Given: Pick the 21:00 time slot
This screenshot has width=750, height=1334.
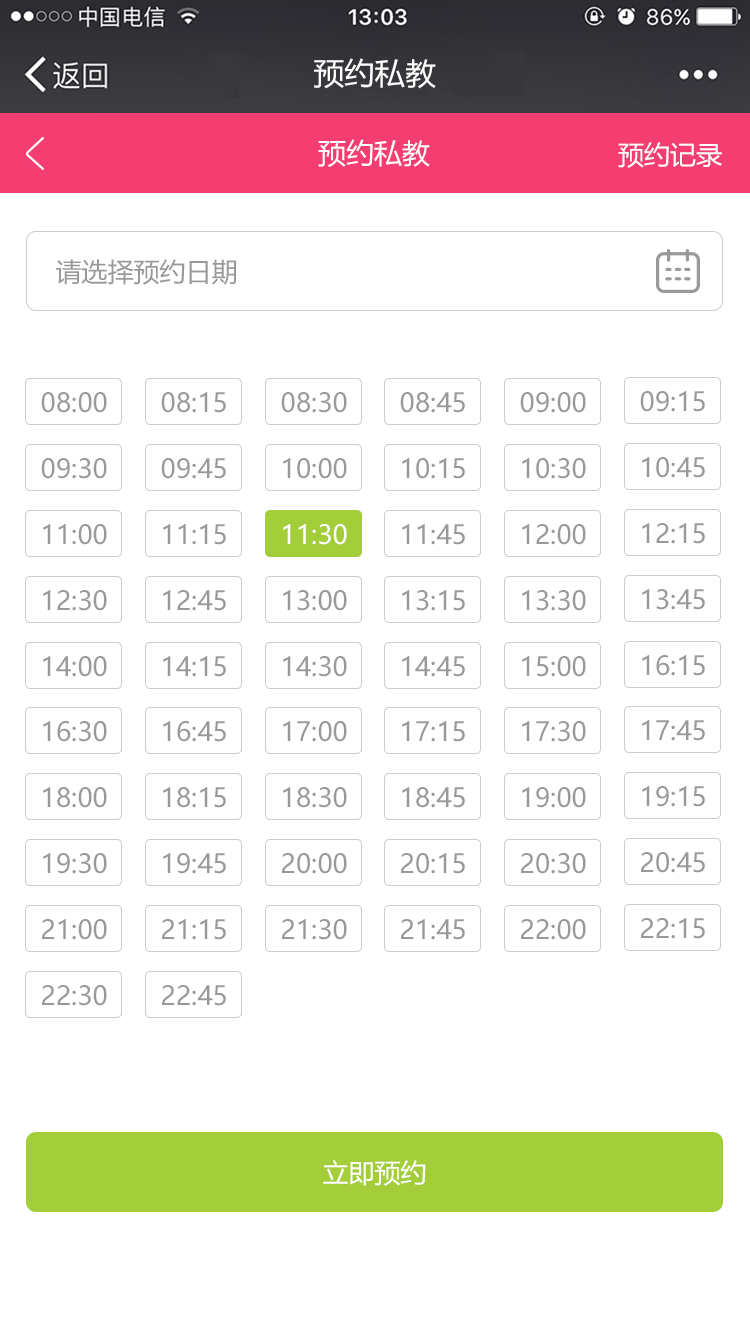Looking at the screenshot, I should pos(73,928).
